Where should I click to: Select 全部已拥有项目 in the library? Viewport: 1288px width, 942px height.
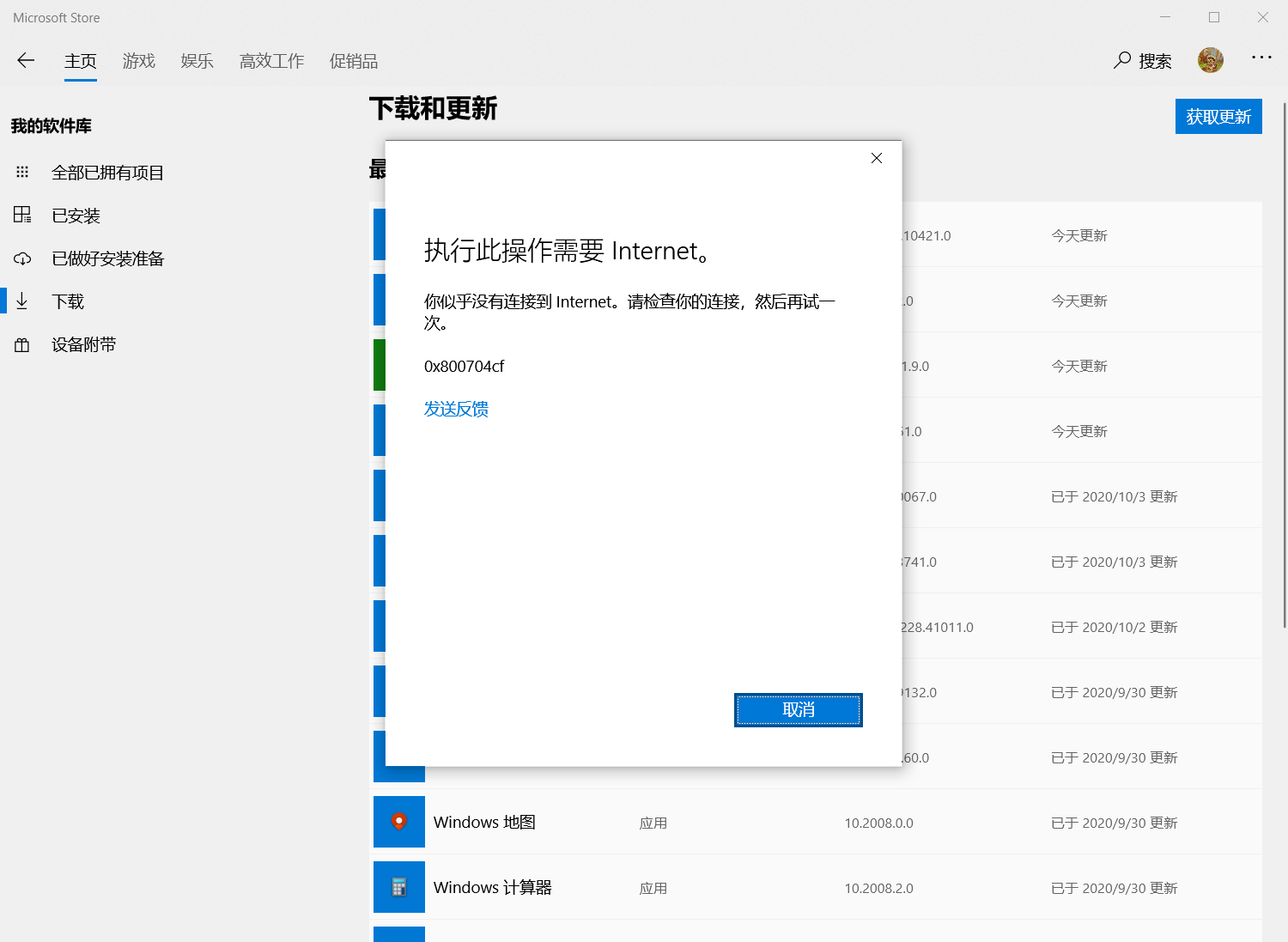[x=107, y=173]
